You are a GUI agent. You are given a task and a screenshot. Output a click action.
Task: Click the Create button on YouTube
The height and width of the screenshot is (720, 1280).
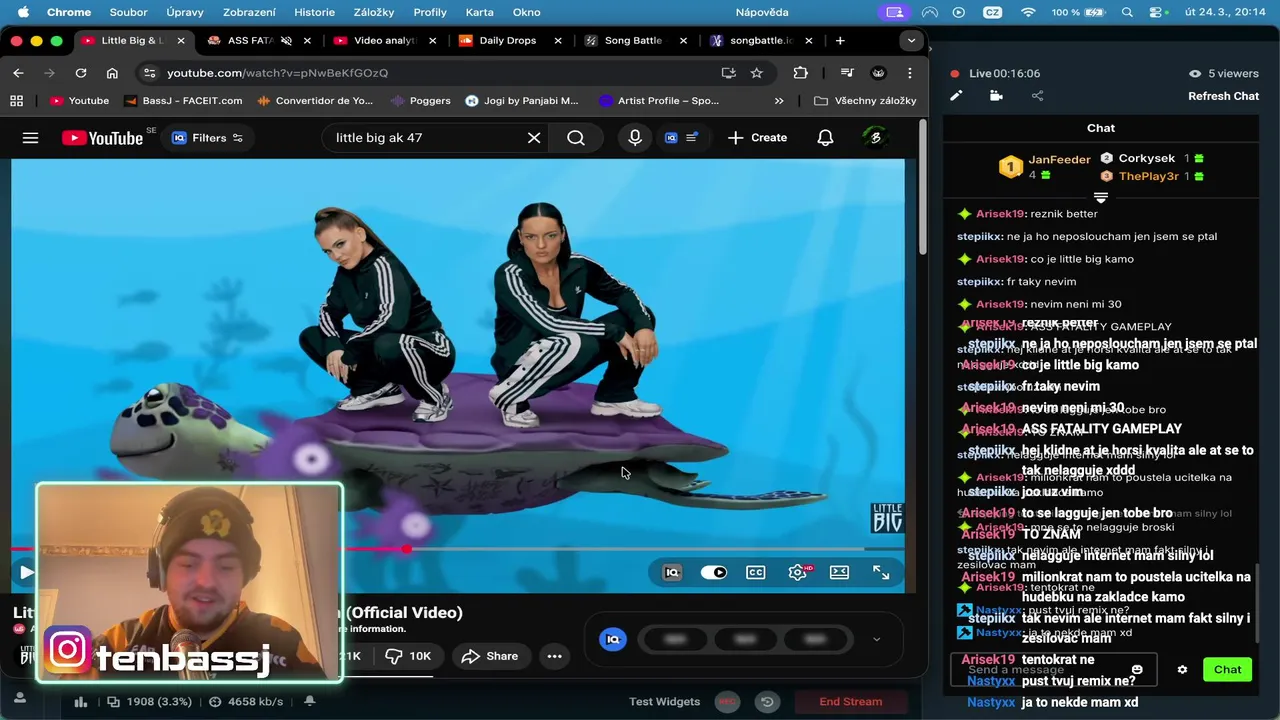(757, 138)
